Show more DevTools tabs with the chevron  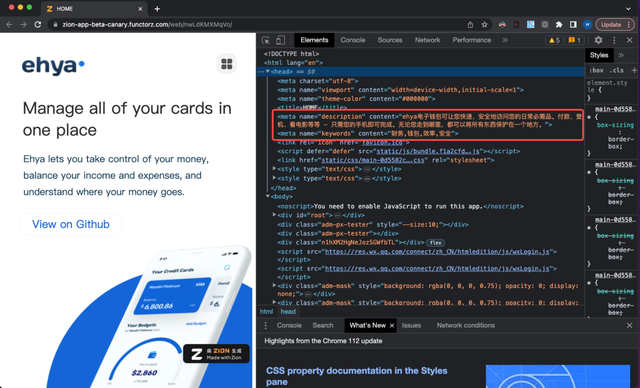(505, 40)
